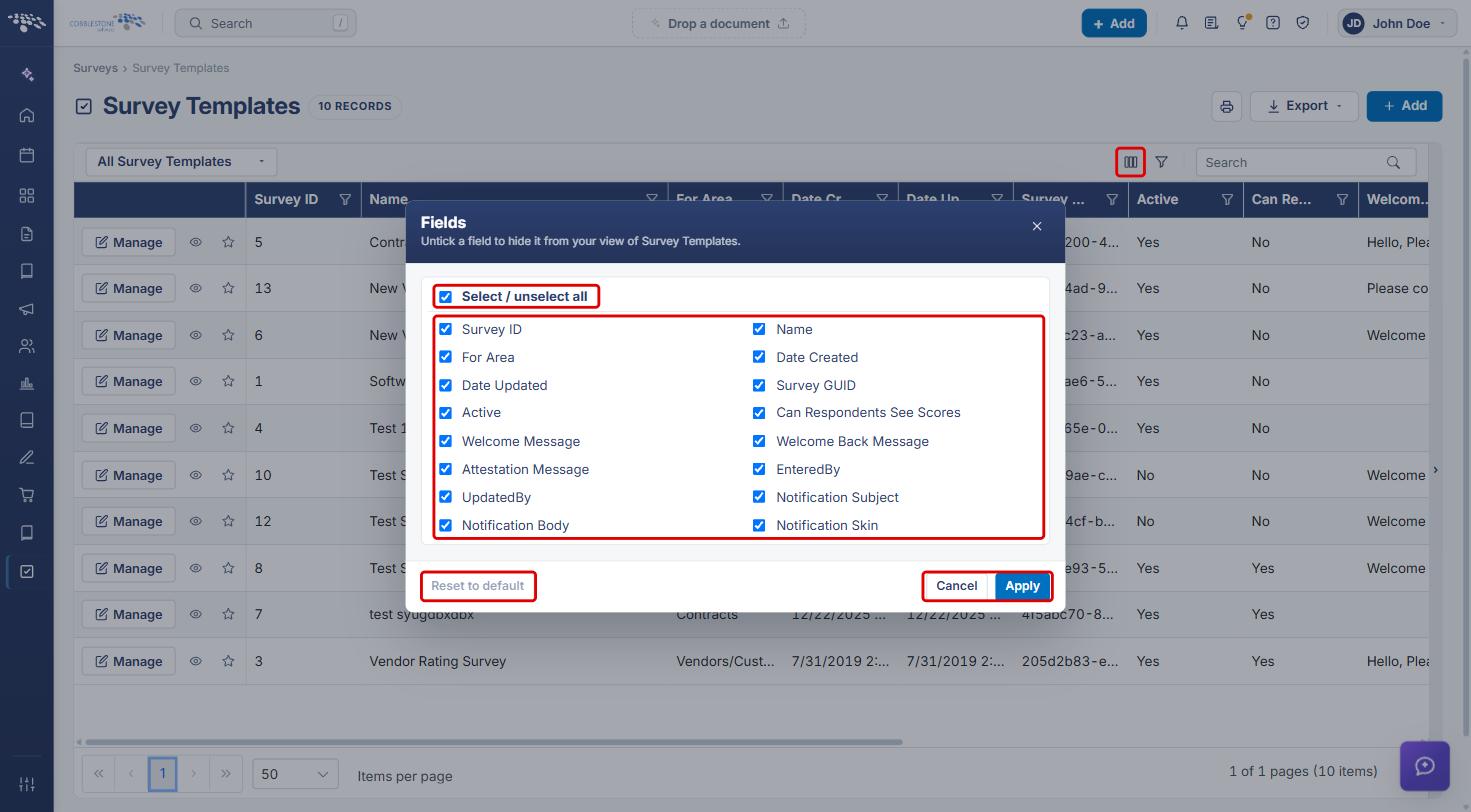
Task: Open the settings sliders icon at sidebar bottom
Action: coord(27,784)
